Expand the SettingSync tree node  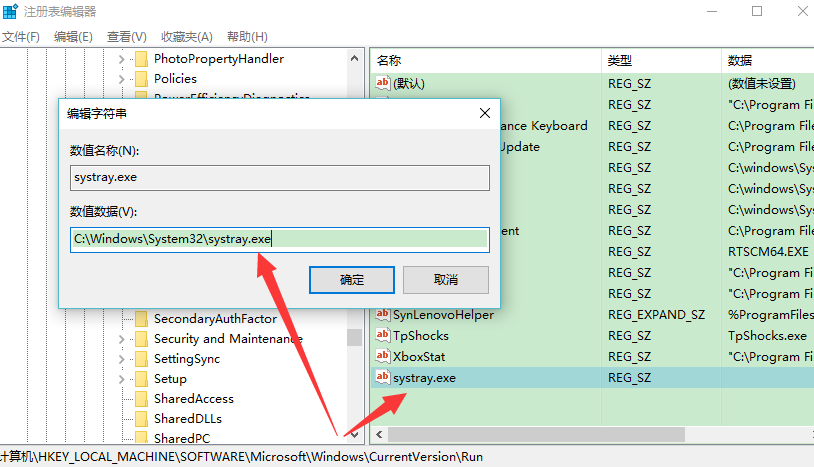point(121,359)
